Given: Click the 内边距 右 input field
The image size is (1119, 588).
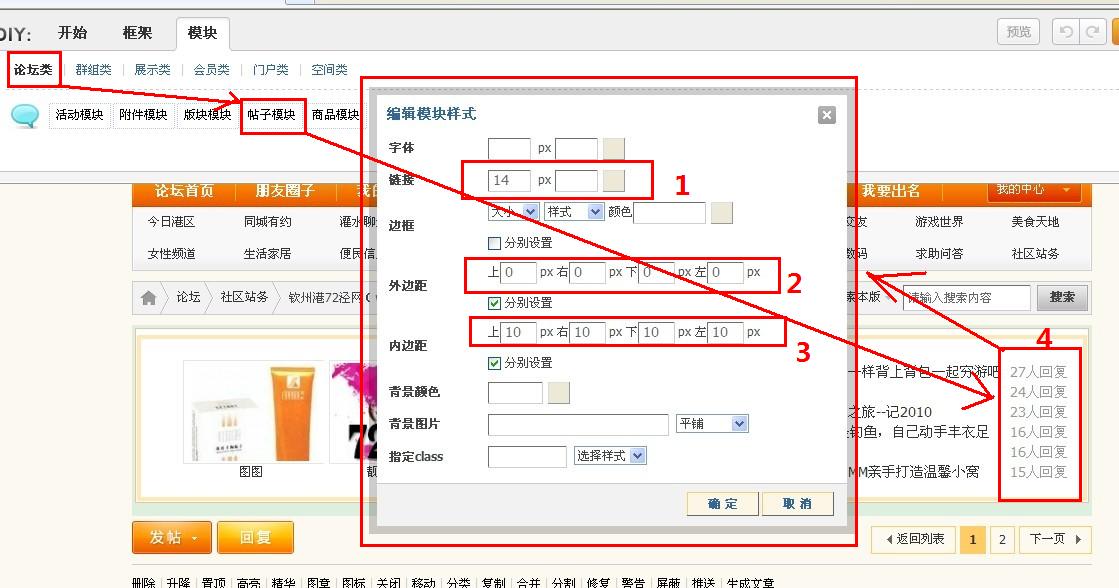Looking at the screenshot, I should coord(587,333).
